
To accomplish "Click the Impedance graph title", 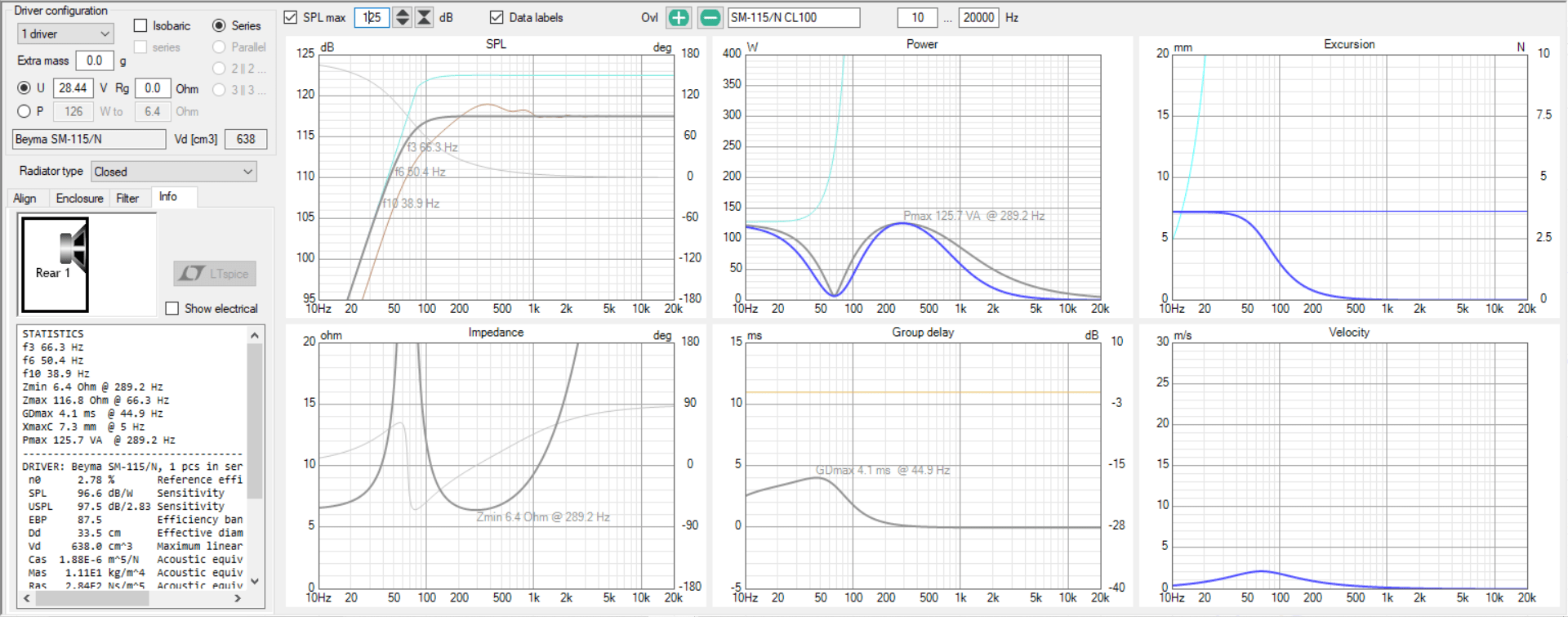I will (496, 332).
